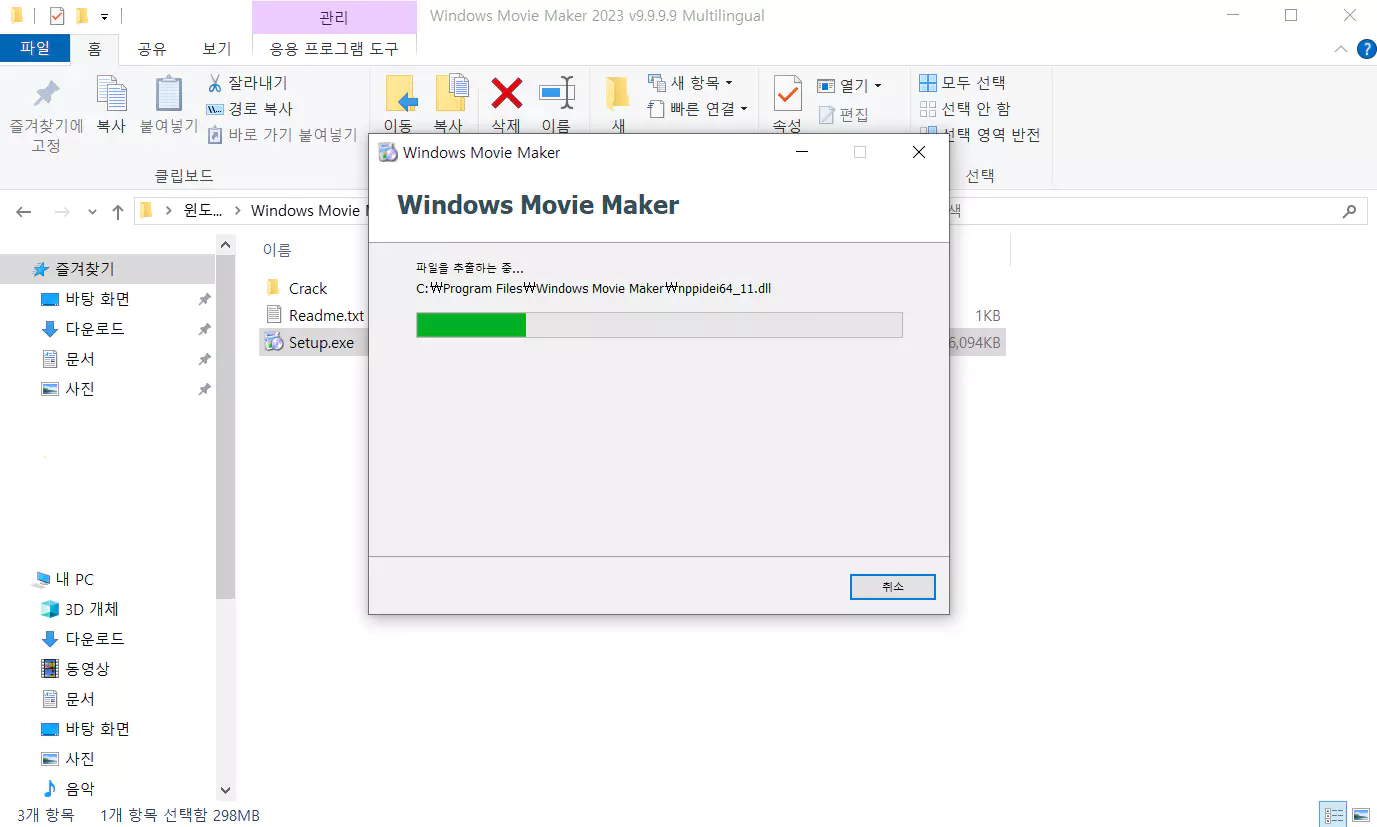The height and width of the screenshot is (827, 1377).
Task: Click Windows Movie breadcrumb segment in address bar
Action: pyautogui.click(x=309, y=211)
